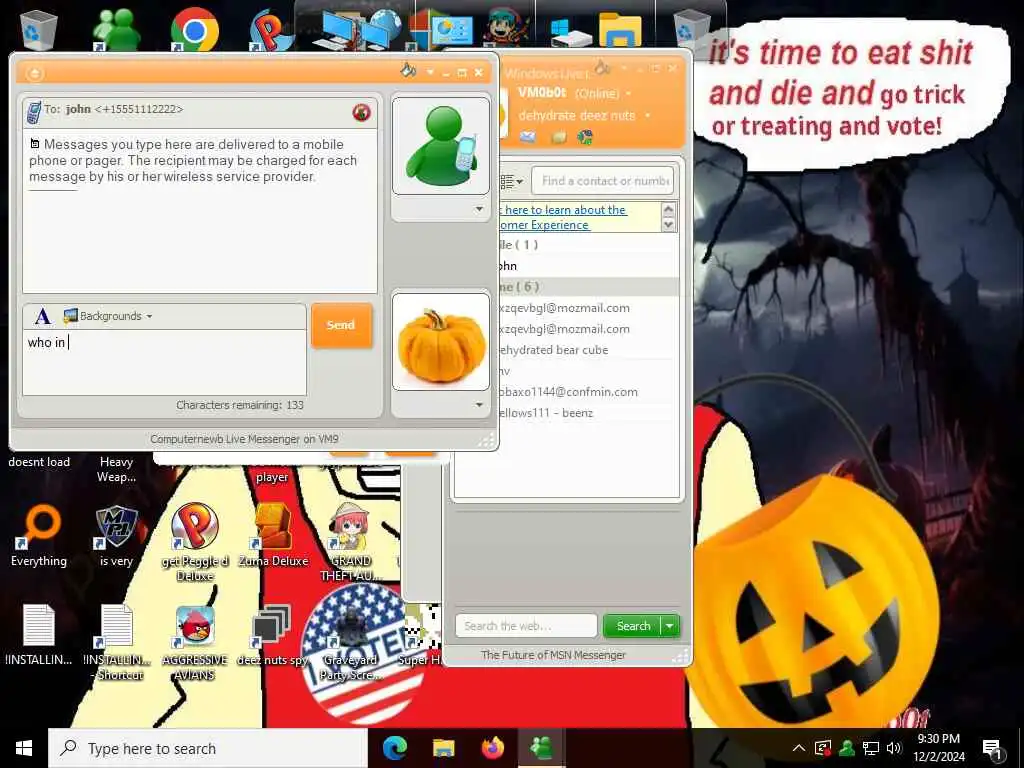Click the orange circular arrow in chat title bar
The height and width of the screenshot is (768, 1024).
click(x=35, y=73)
